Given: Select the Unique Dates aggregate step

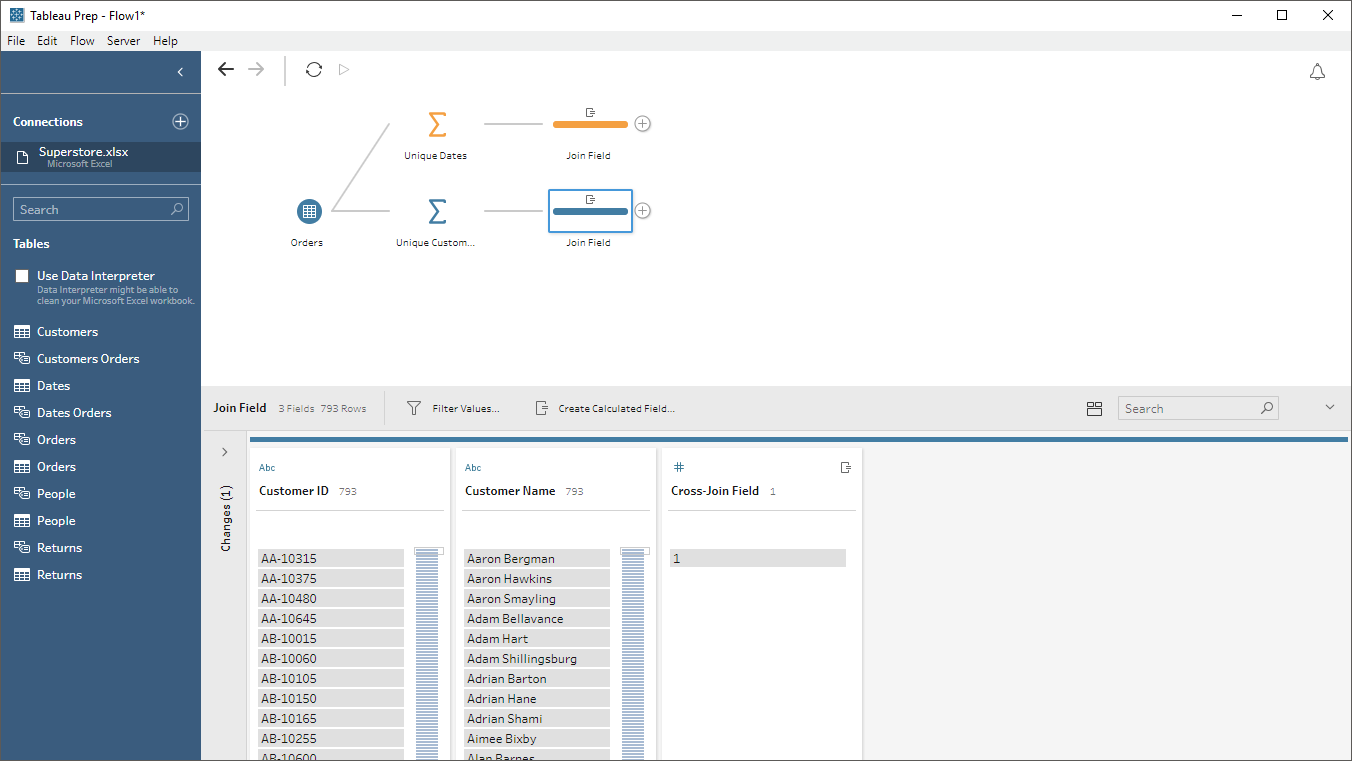Looking at the screenshot, I should pyautogui.click(x=436, y=125).
